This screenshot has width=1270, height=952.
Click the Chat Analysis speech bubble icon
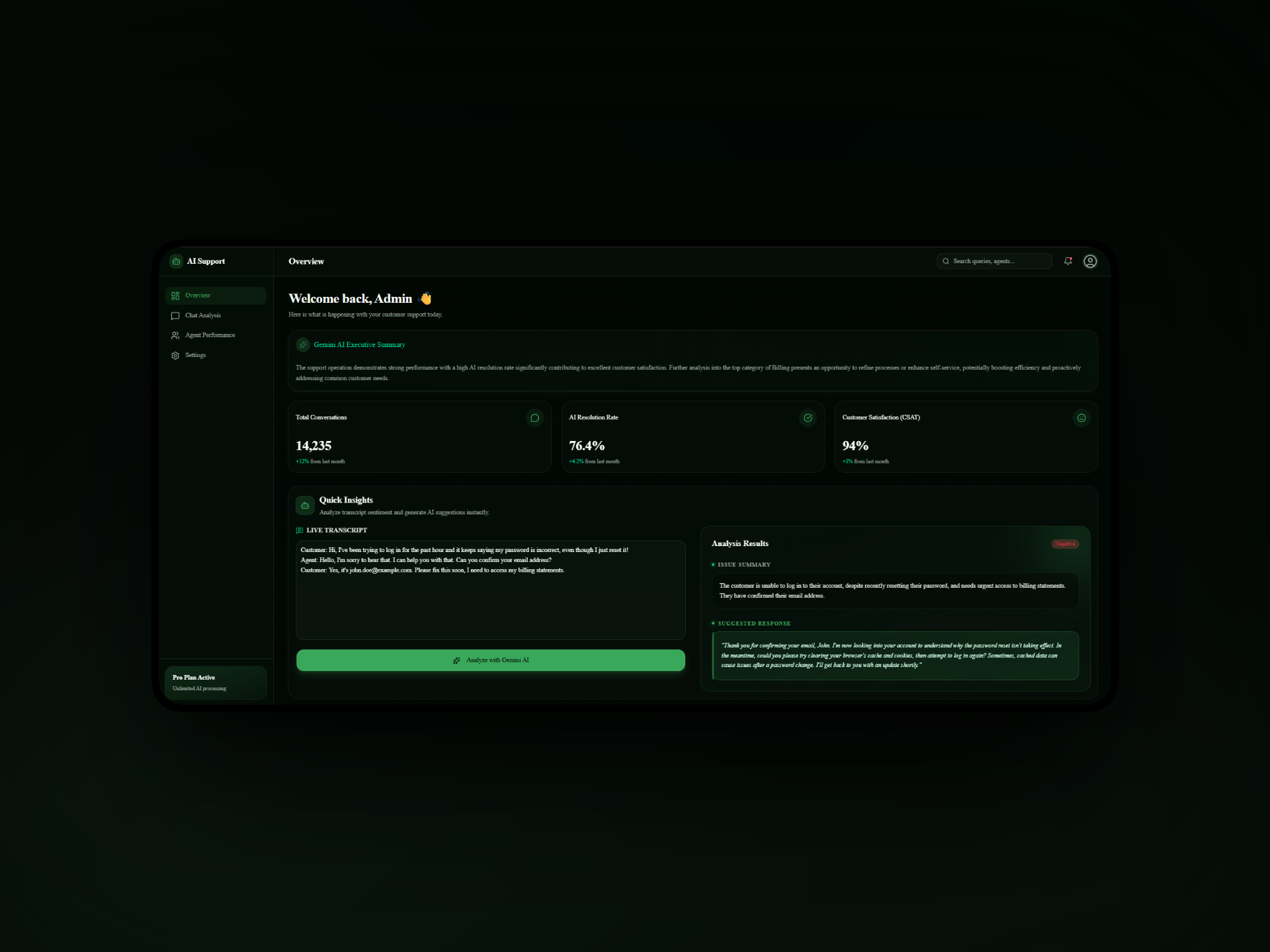175,315
